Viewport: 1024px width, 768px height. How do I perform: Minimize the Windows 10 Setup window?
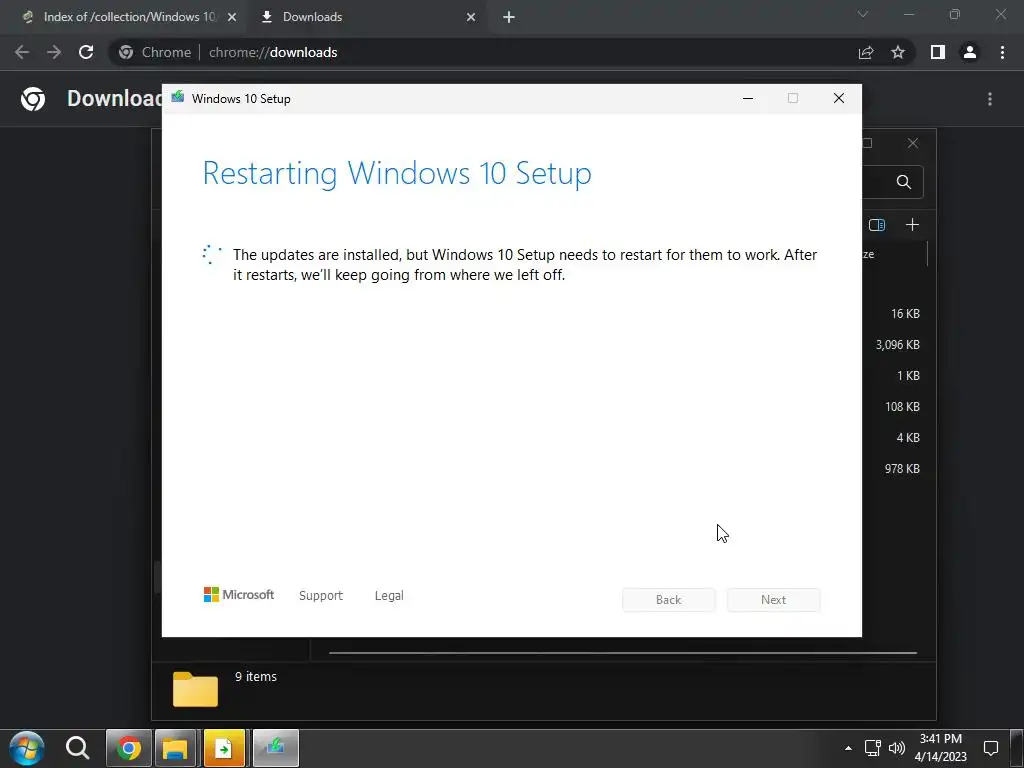[748, 99]
